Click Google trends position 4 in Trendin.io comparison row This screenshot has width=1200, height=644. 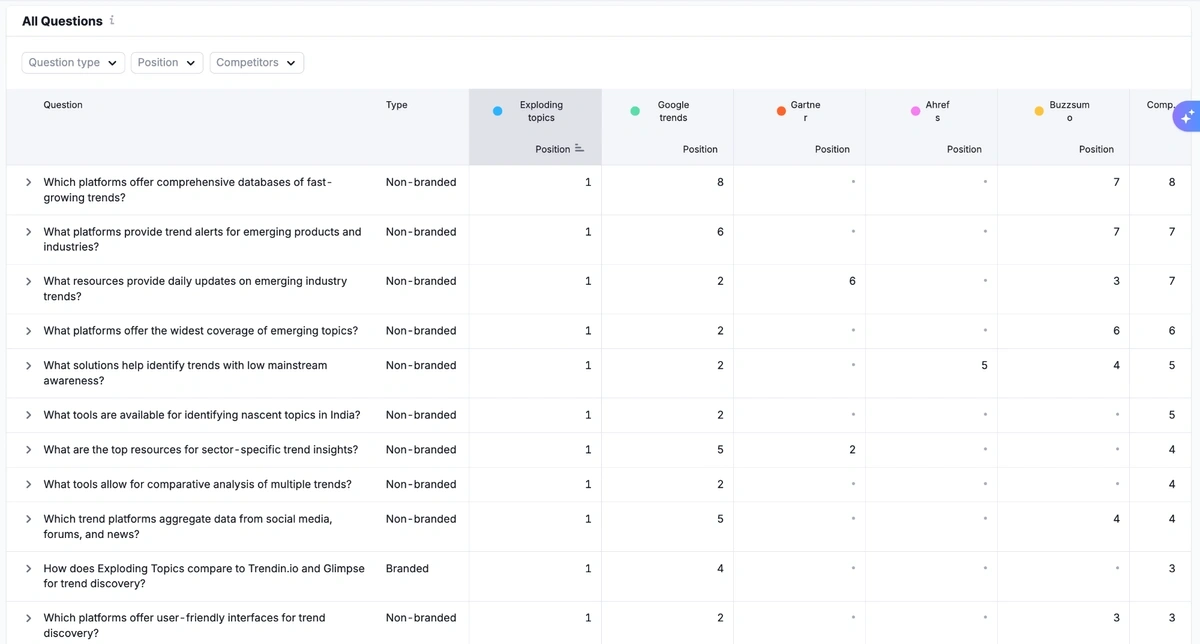pos(720,568)
